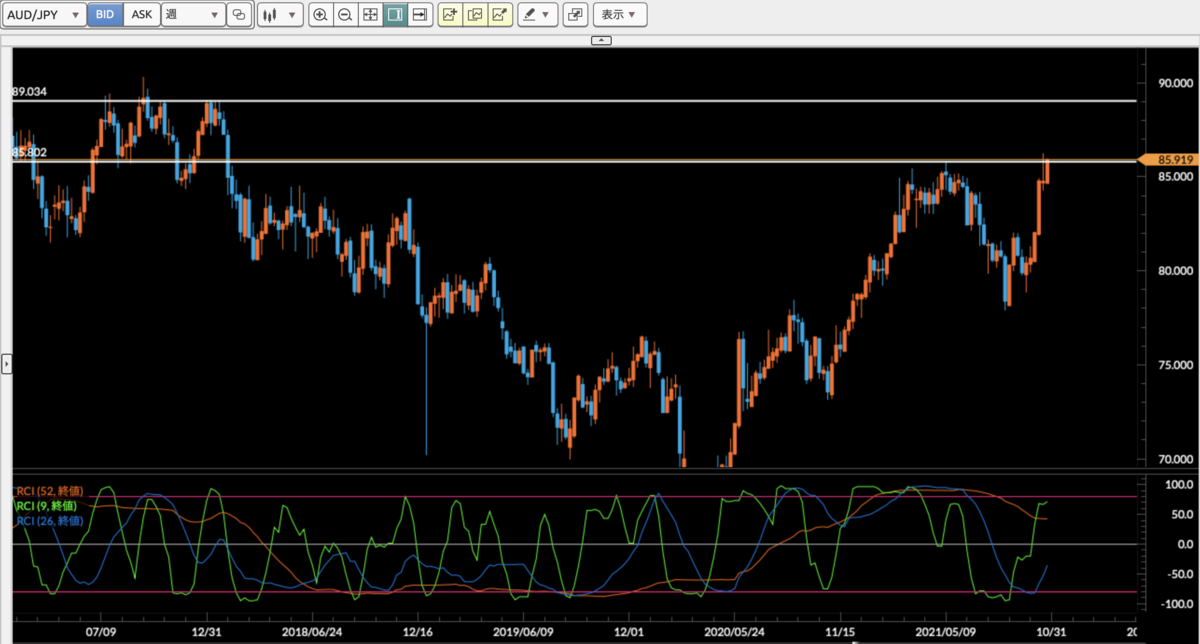
Task: Click the window layout icon beside 表示
Action: [x=575, y=14]
